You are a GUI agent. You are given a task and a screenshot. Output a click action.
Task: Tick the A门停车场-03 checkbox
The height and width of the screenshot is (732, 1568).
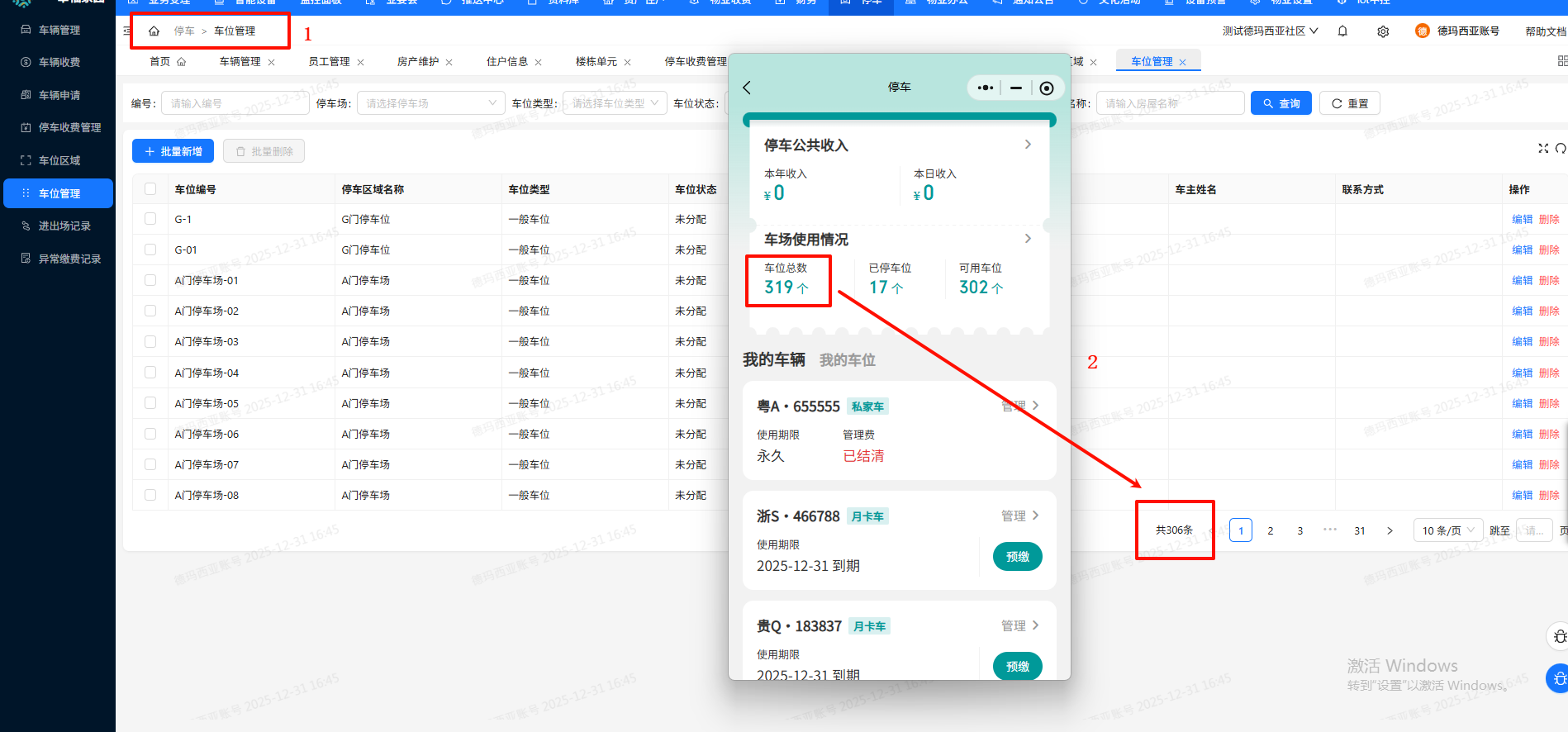[x=150, y=341]
